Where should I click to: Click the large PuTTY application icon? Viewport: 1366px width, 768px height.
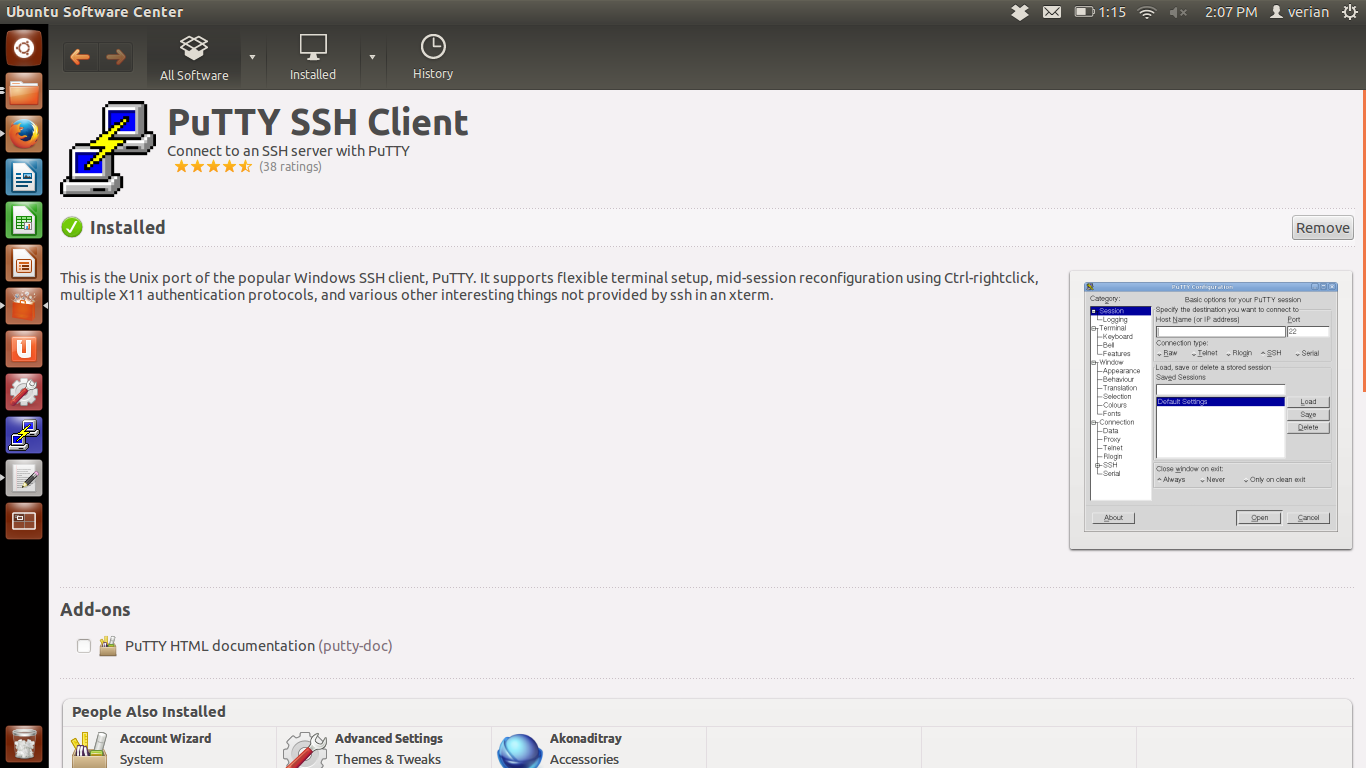(109, 148)
